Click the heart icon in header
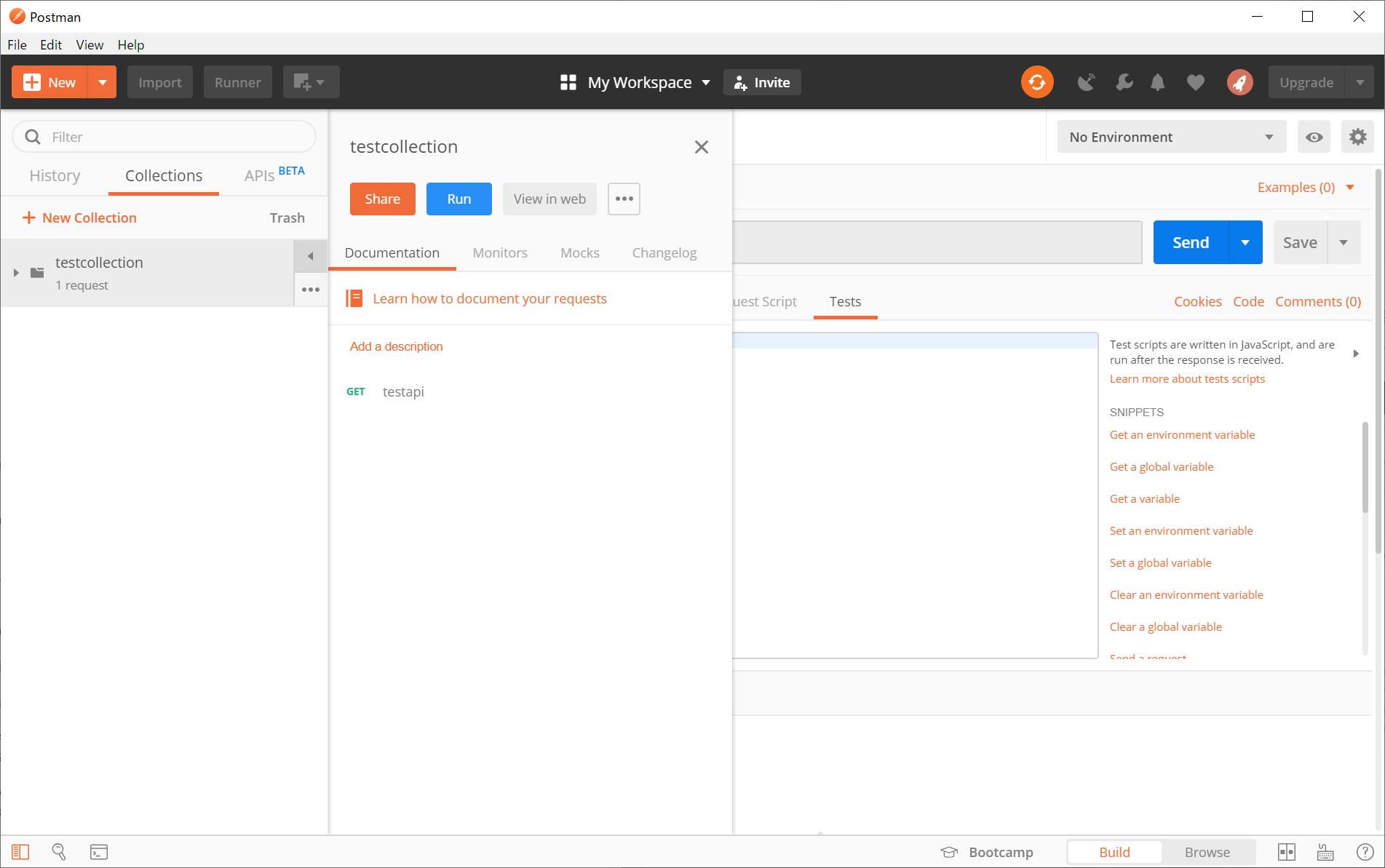The width and height of the screenshot is (1385, 868). (x=1195, y=82)
